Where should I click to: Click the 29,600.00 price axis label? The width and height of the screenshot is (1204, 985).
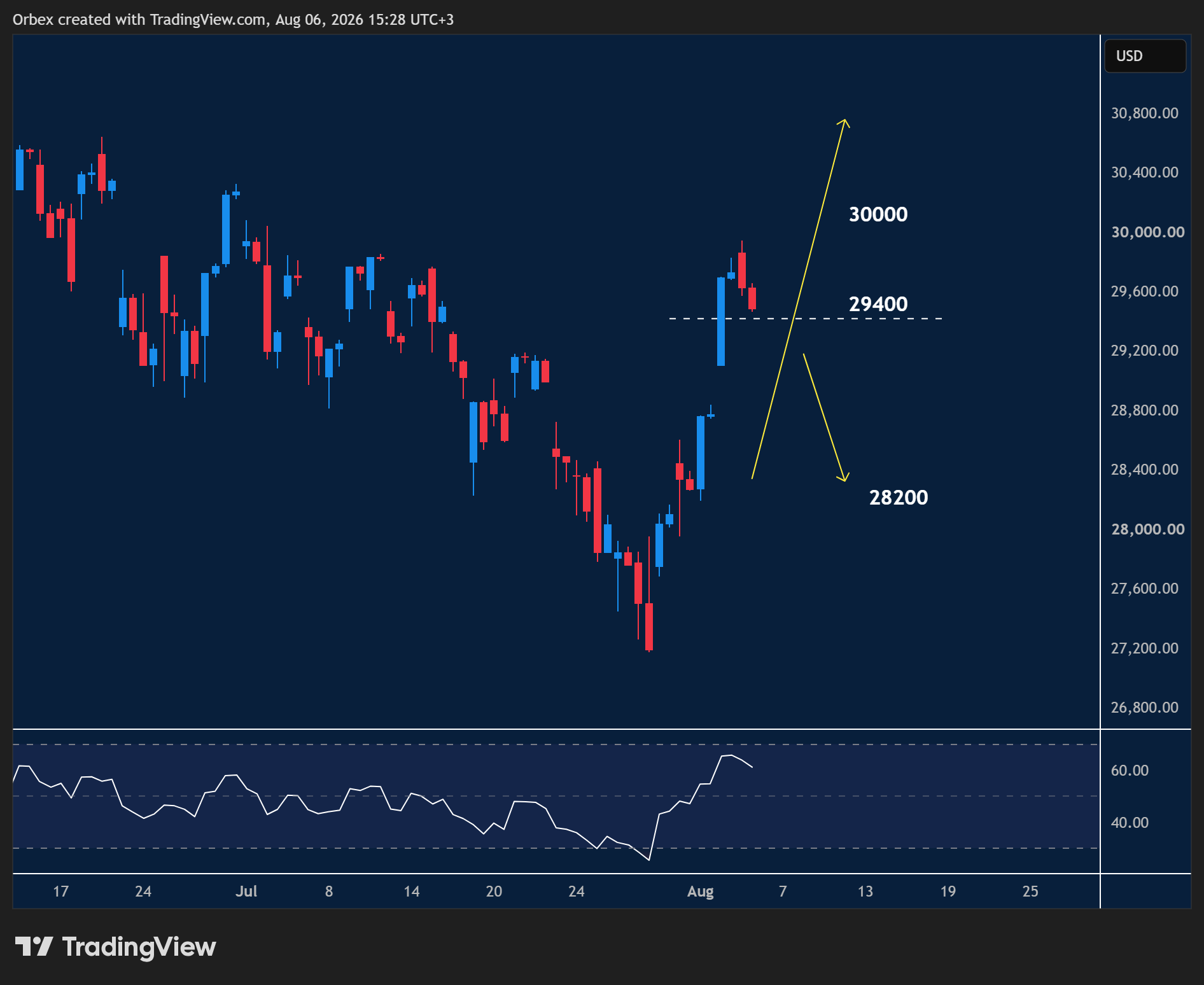coord(1144,291)
